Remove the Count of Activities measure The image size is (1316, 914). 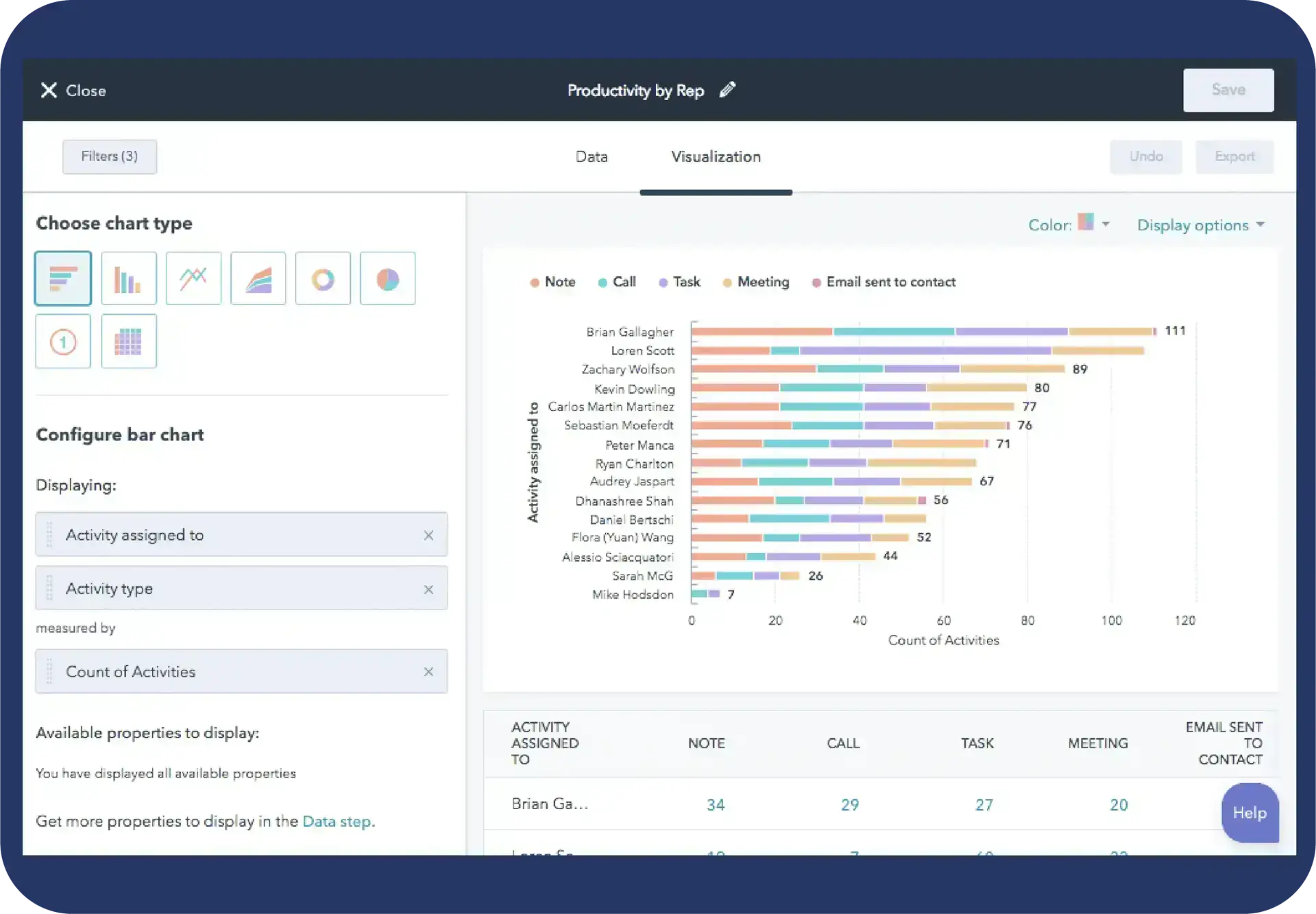click(430, 672)
